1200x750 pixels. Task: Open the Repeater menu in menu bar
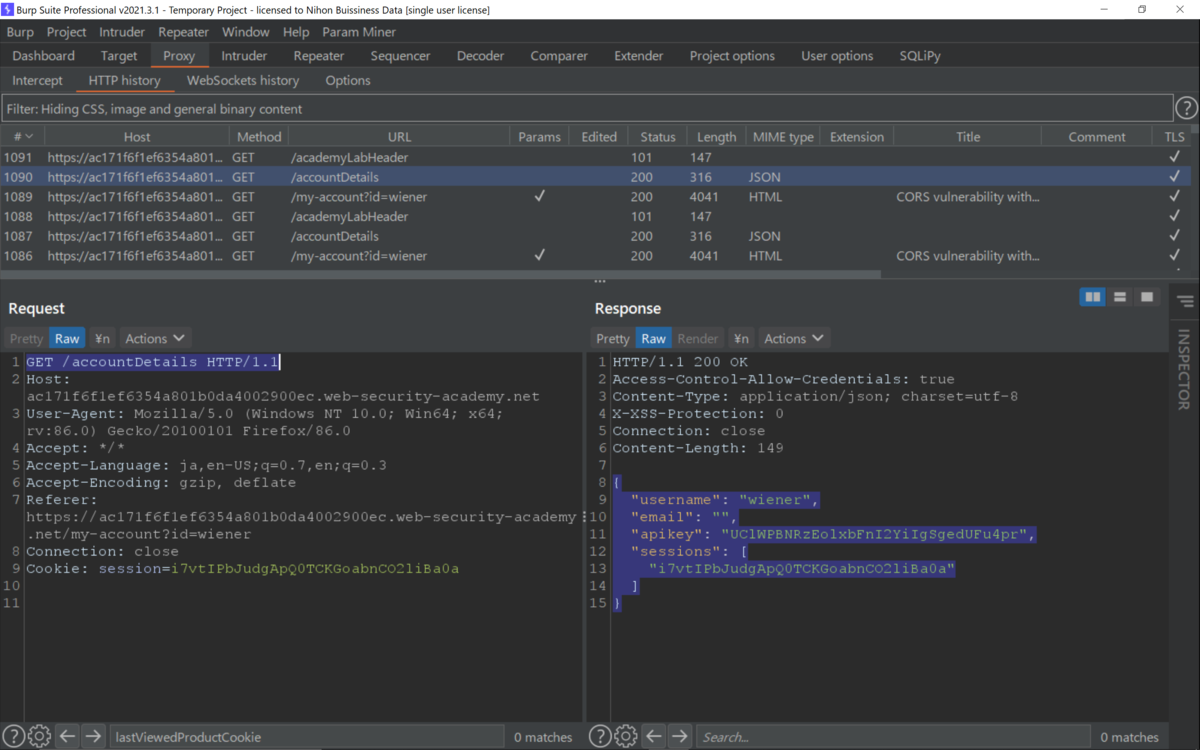(x=184, y=32)
